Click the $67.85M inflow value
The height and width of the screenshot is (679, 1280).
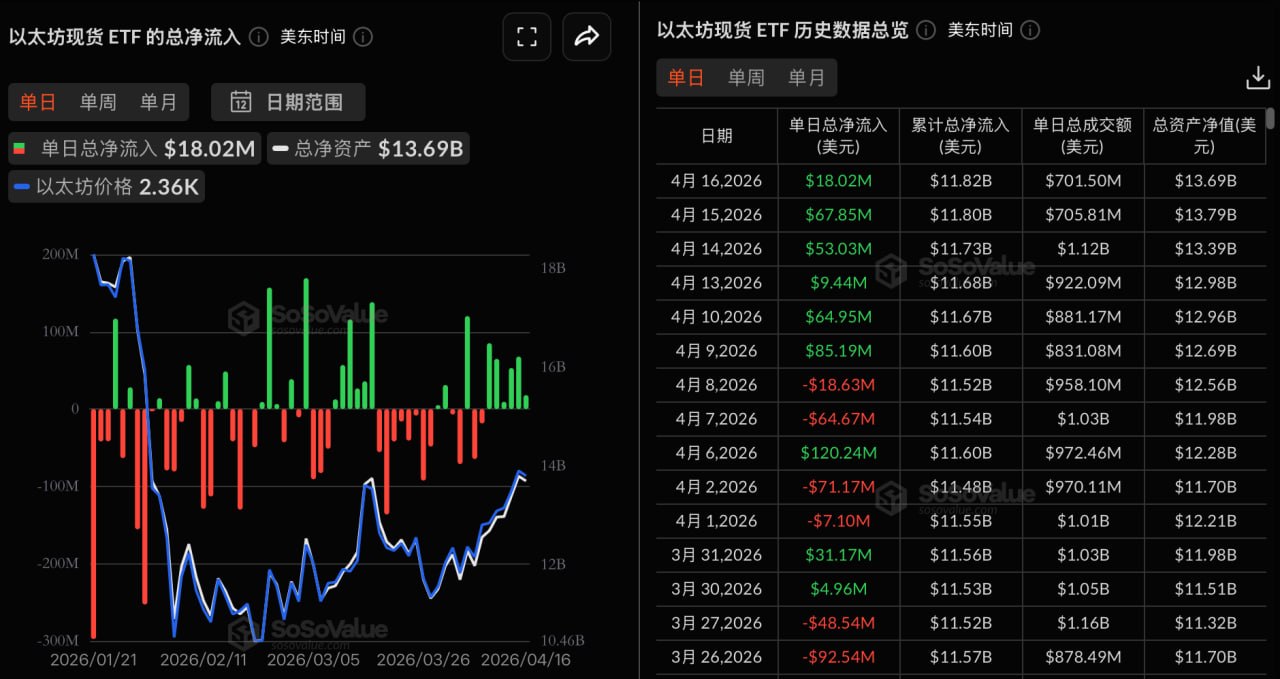[x=838, y=215]
